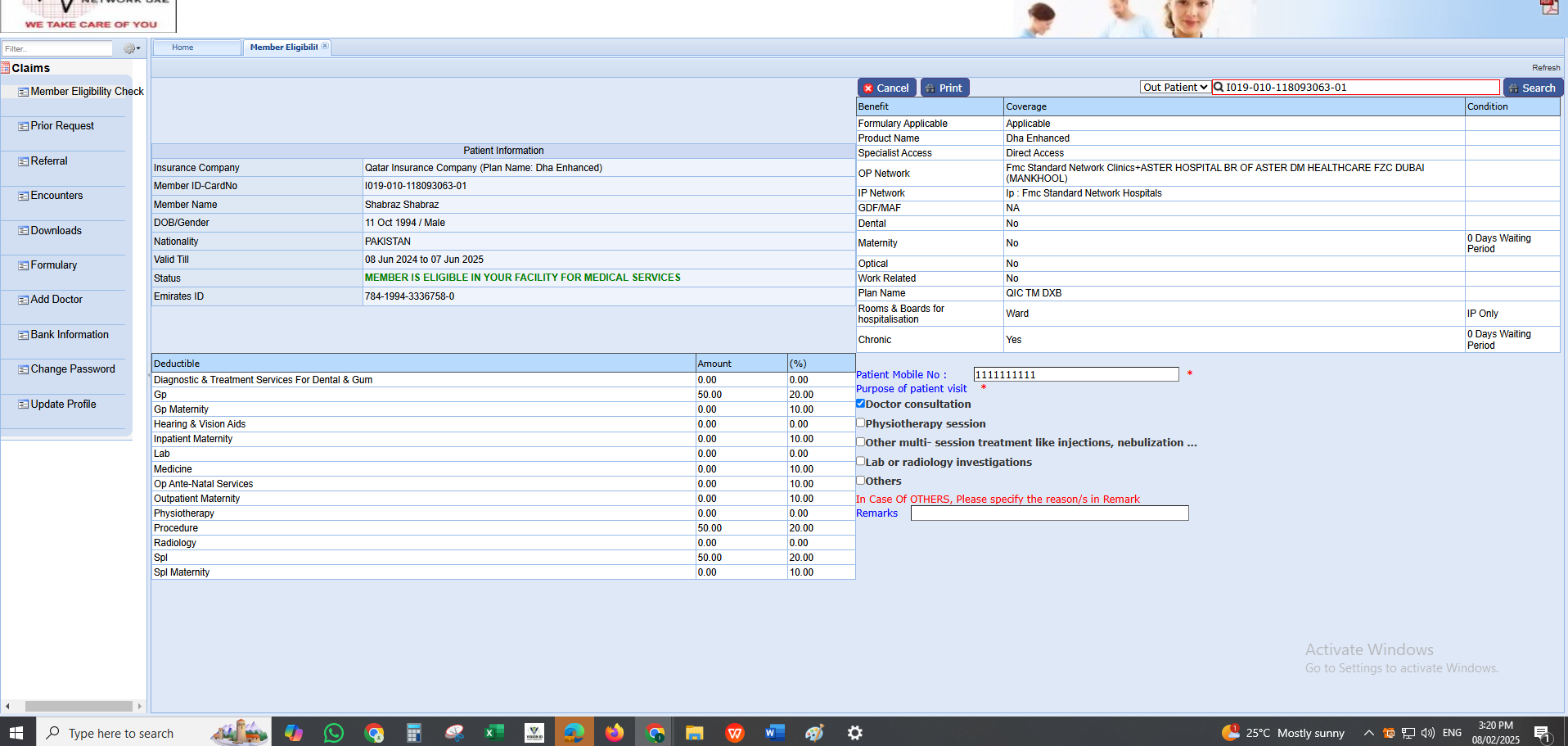Screen dimensions: 1568x746
Task: Print the eligibility details
Action: pyautogui.click(x=944, y=88)
